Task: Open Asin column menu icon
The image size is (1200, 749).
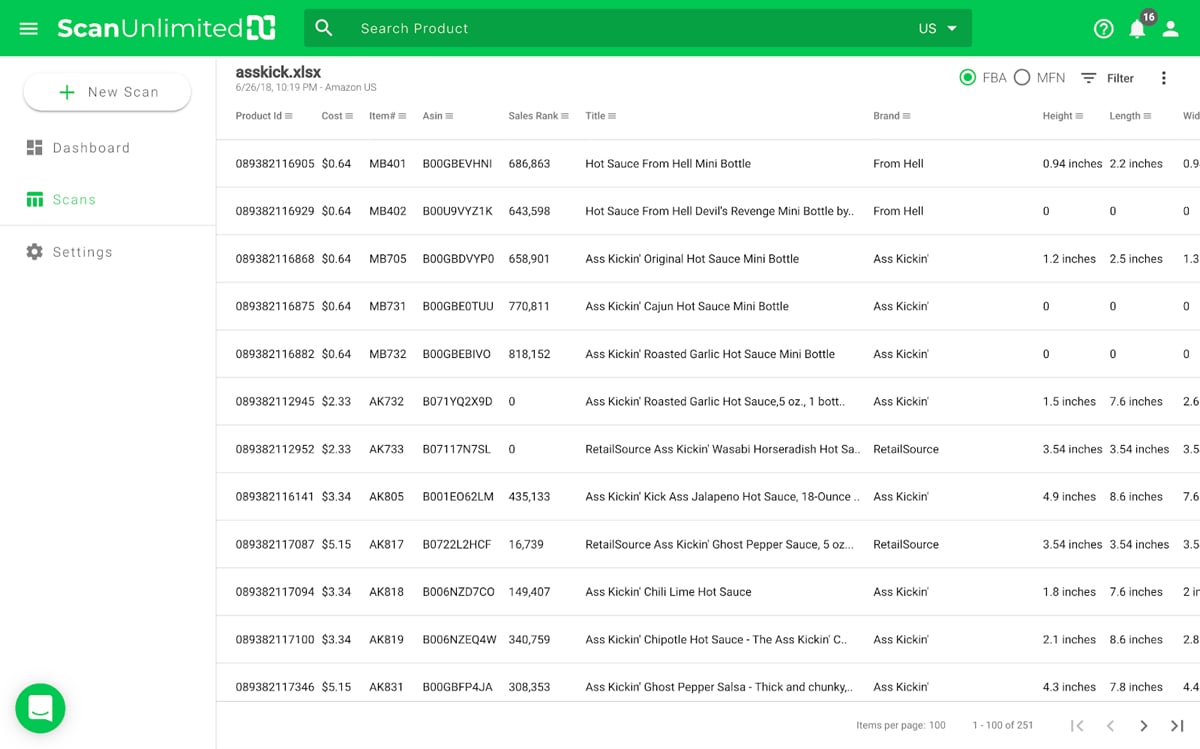Action: tap(449, 116)
